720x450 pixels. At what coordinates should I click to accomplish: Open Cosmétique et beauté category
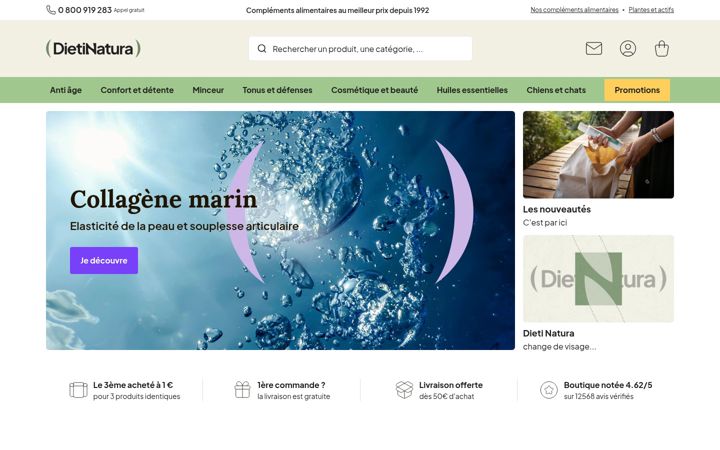374,90
